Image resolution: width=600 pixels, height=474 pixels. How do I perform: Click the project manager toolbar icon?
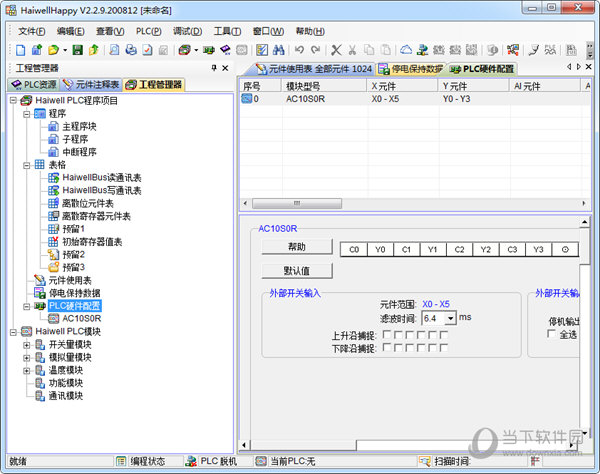[184, 50]
